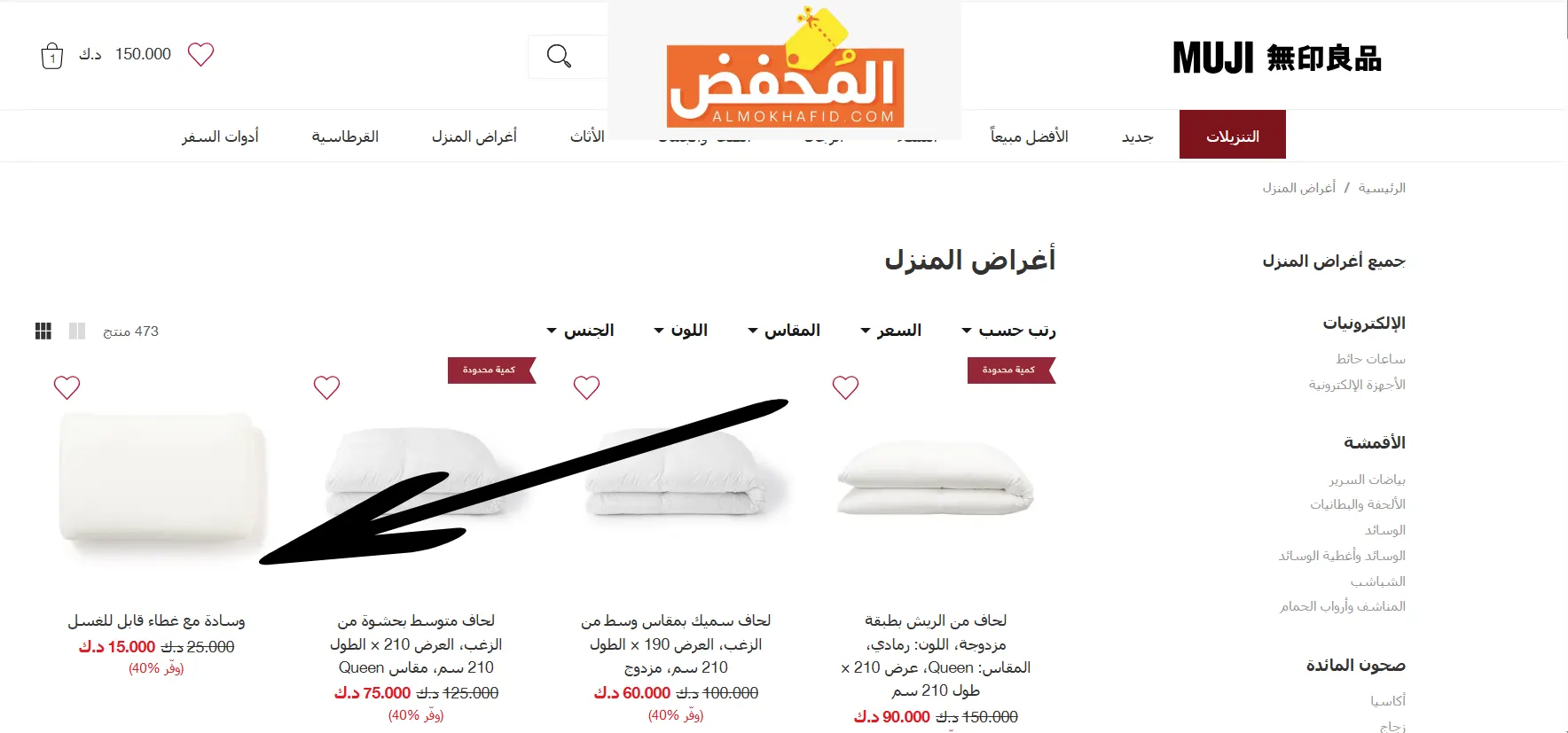Screen dimensions: 1568x733
Task: Click the MUJI logo
Action: click(1276, 58)
